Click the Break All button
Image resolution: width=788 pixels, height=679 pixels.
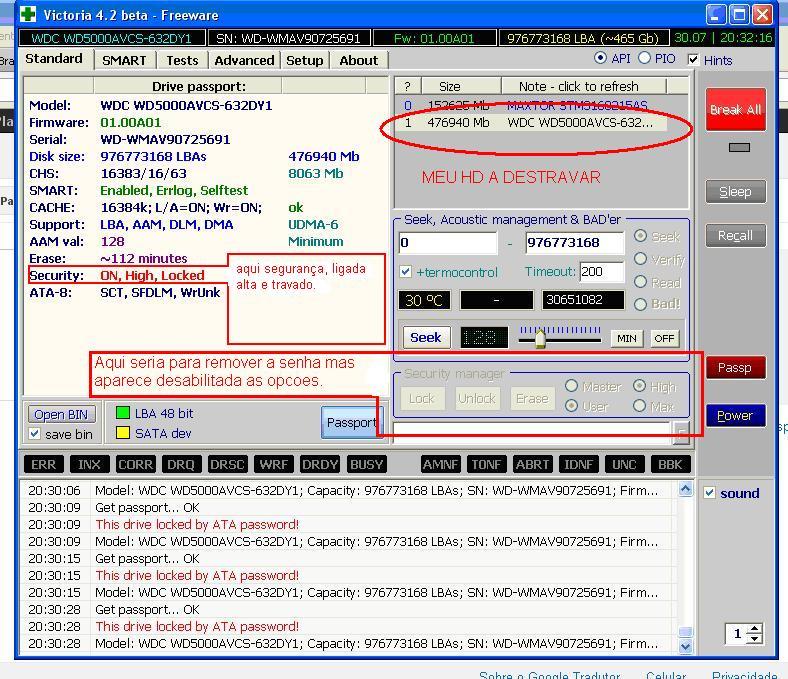pos(735,110)
